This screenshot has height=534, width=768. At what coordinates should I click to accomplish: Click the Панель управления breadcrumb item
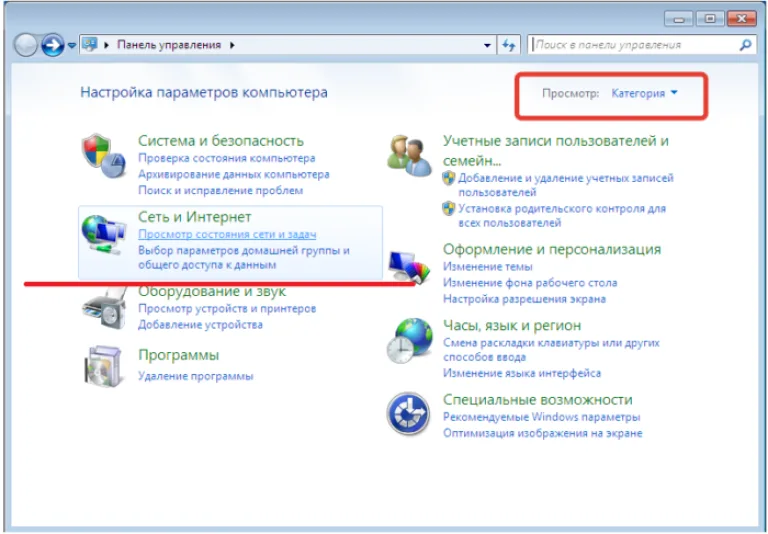pos(169,45)
